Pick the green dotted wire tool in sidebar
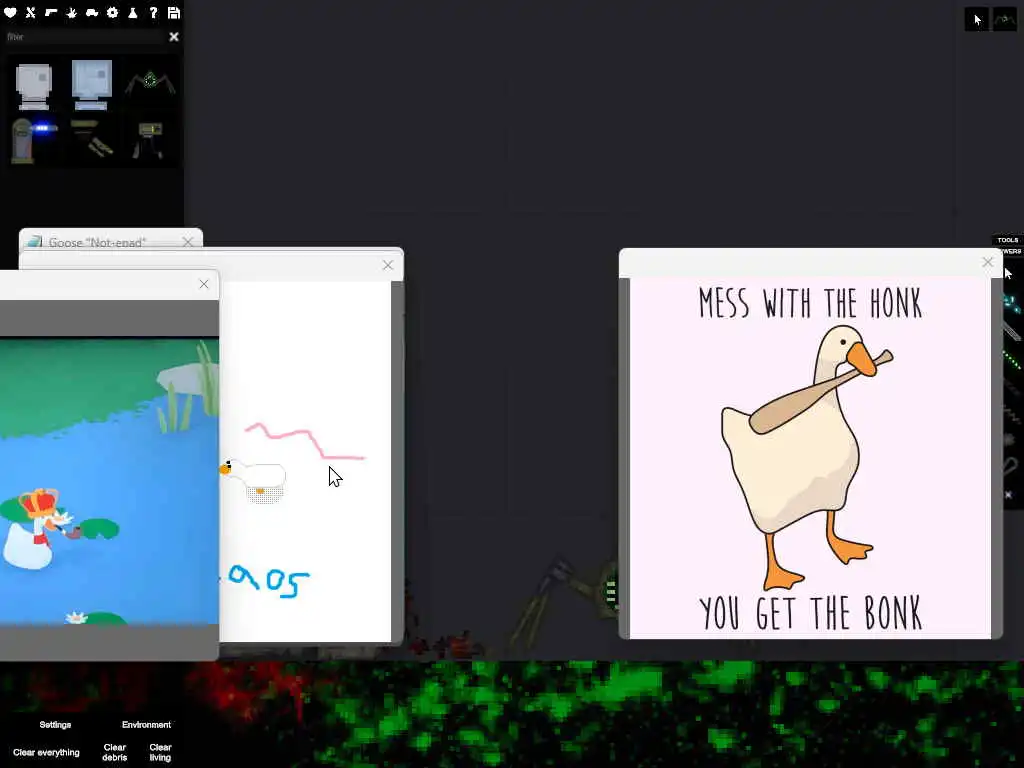Viewport: 1024px width, 768px height. coord(1012,360)
